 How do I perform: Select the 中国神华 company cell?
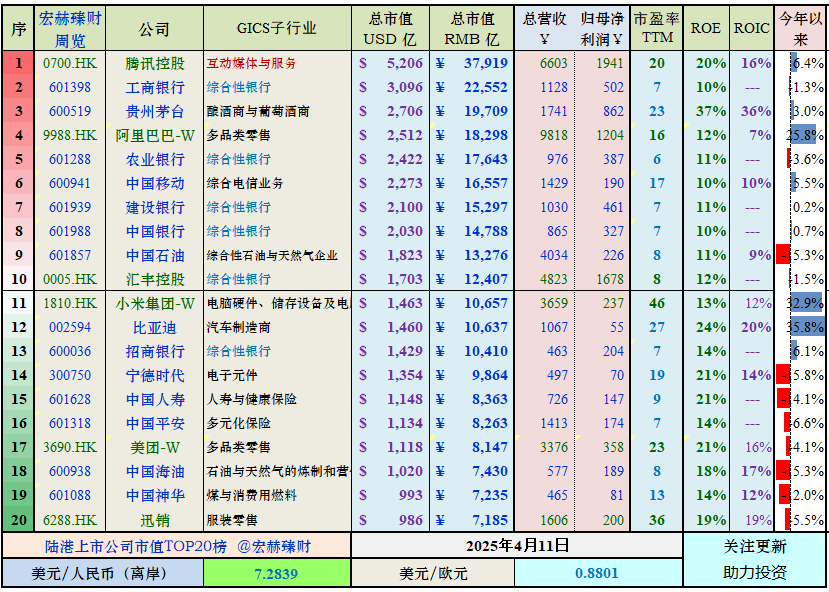[154, 495]
